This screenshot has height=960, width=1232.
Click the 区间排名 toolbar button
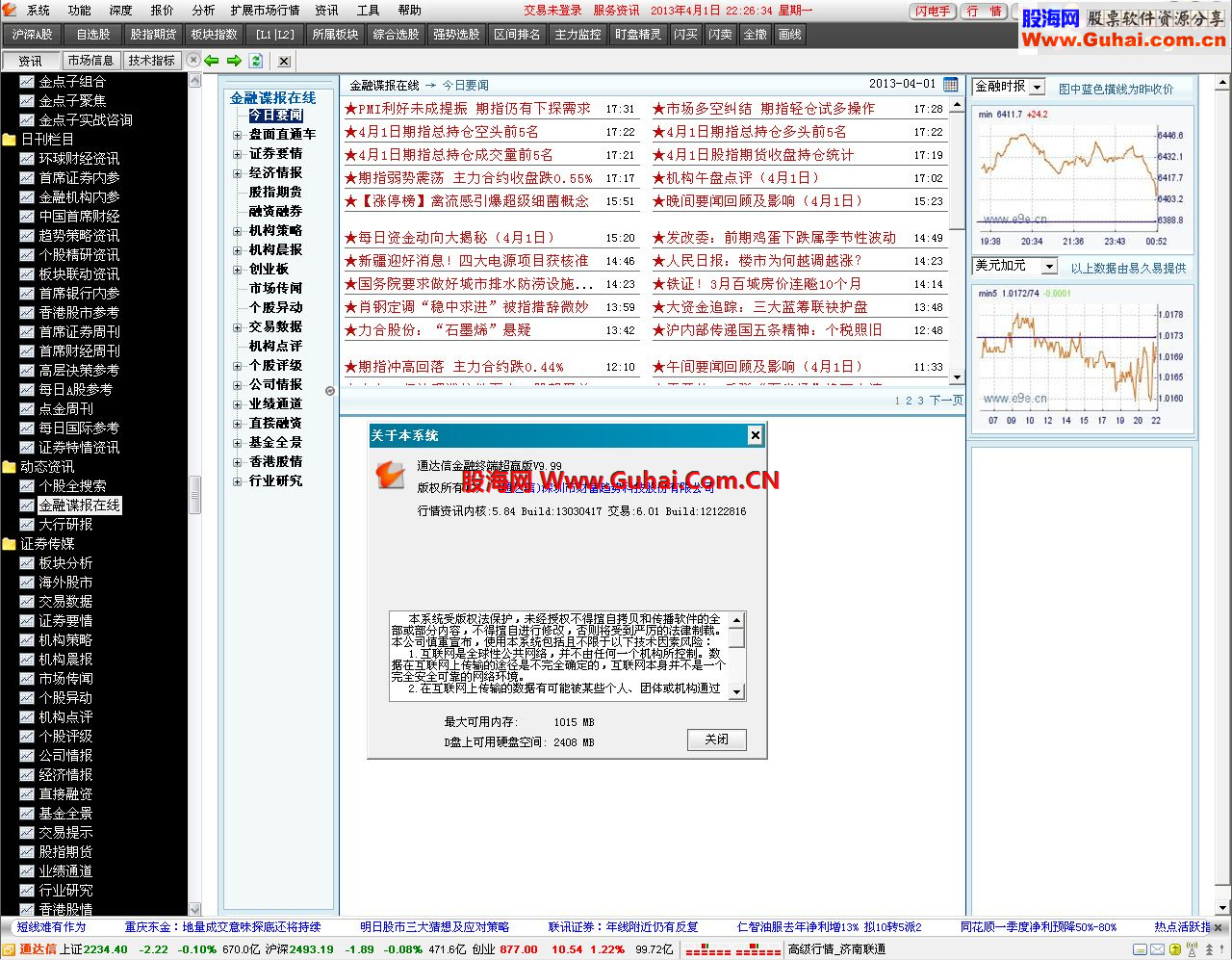(x=517, y=35)
